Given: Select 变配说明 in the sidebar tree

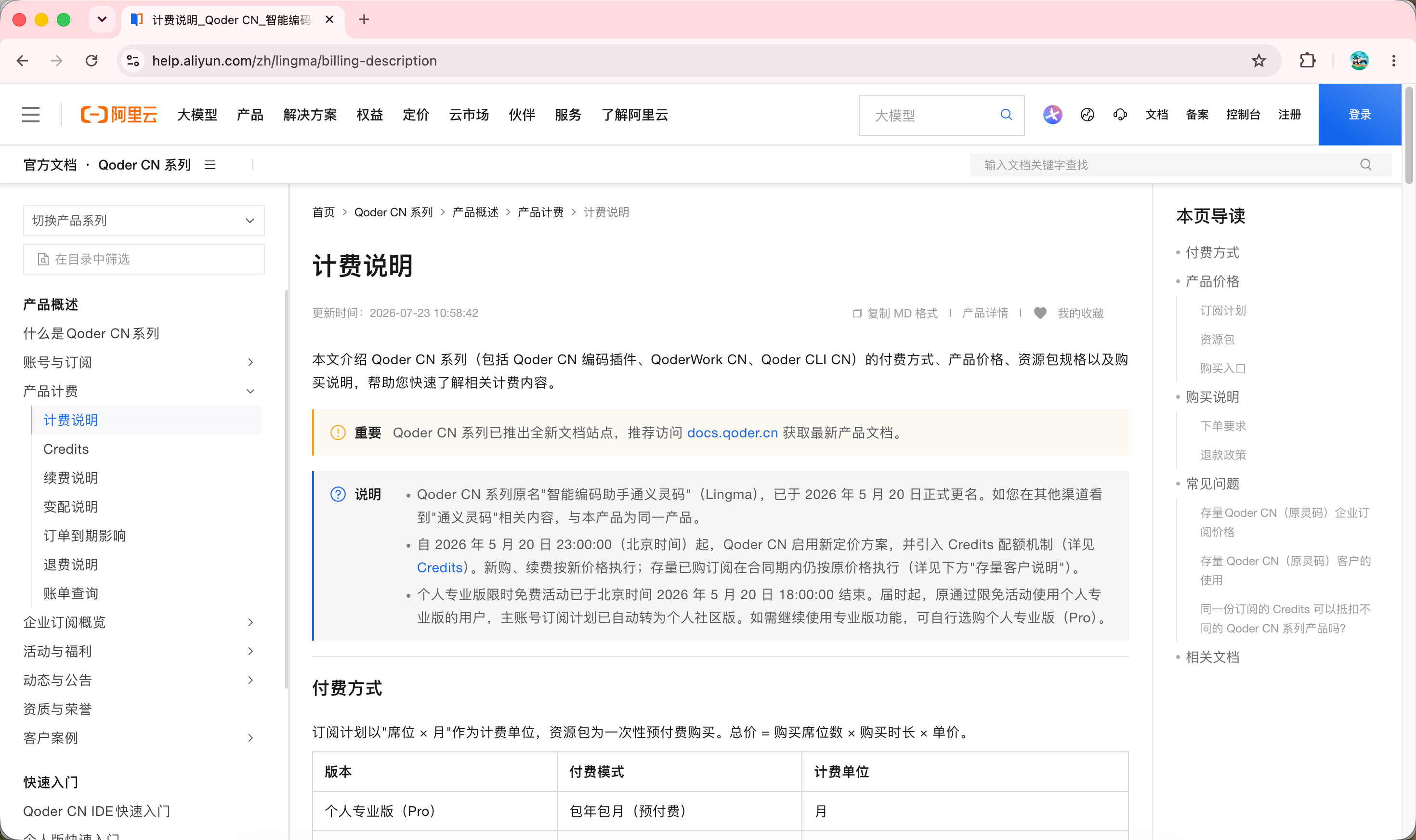Looking at the screenshot, I should pyautogui.click(x=71, y=507).
